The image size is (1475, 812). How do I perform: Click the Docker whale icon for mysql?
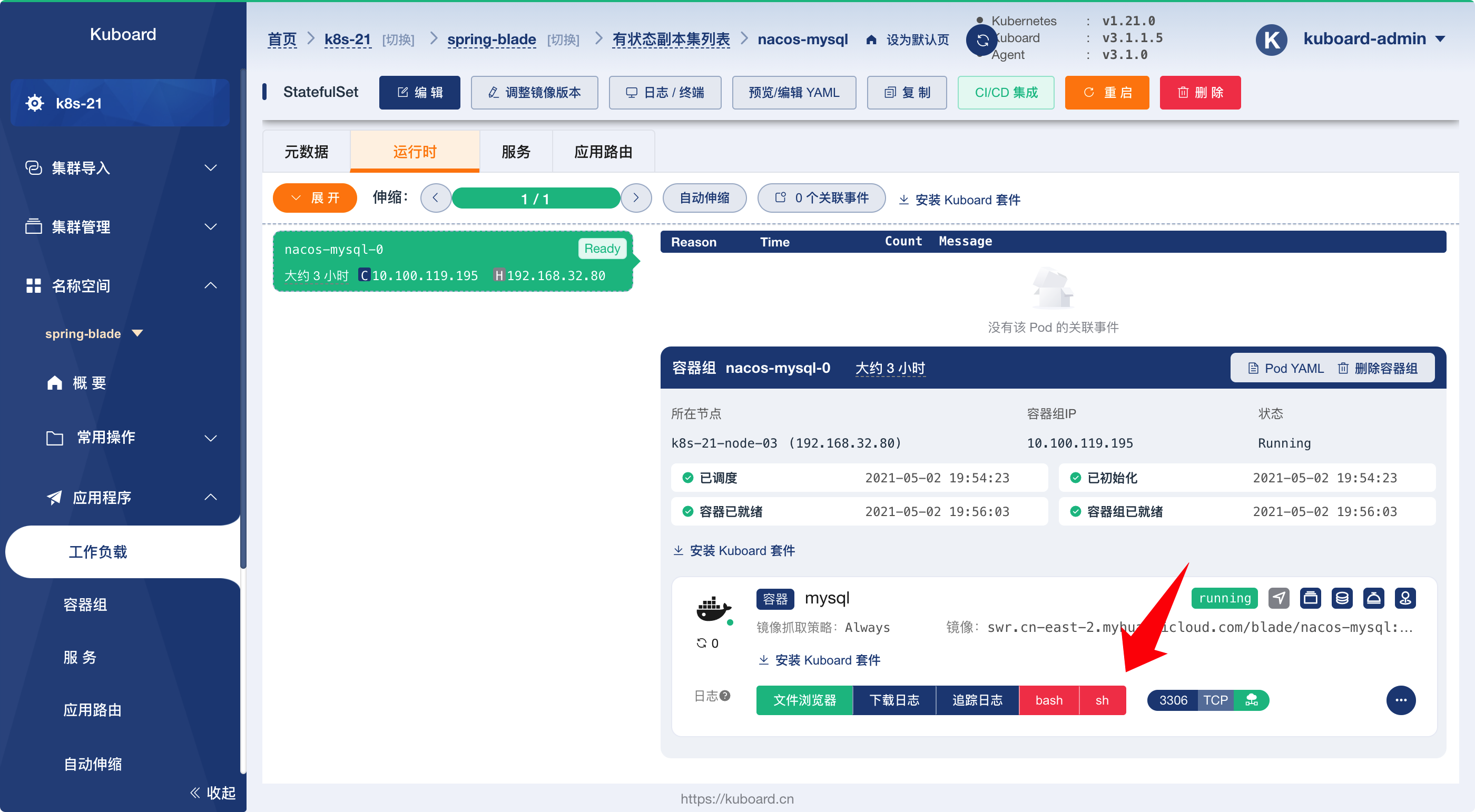tap(713, 610)
